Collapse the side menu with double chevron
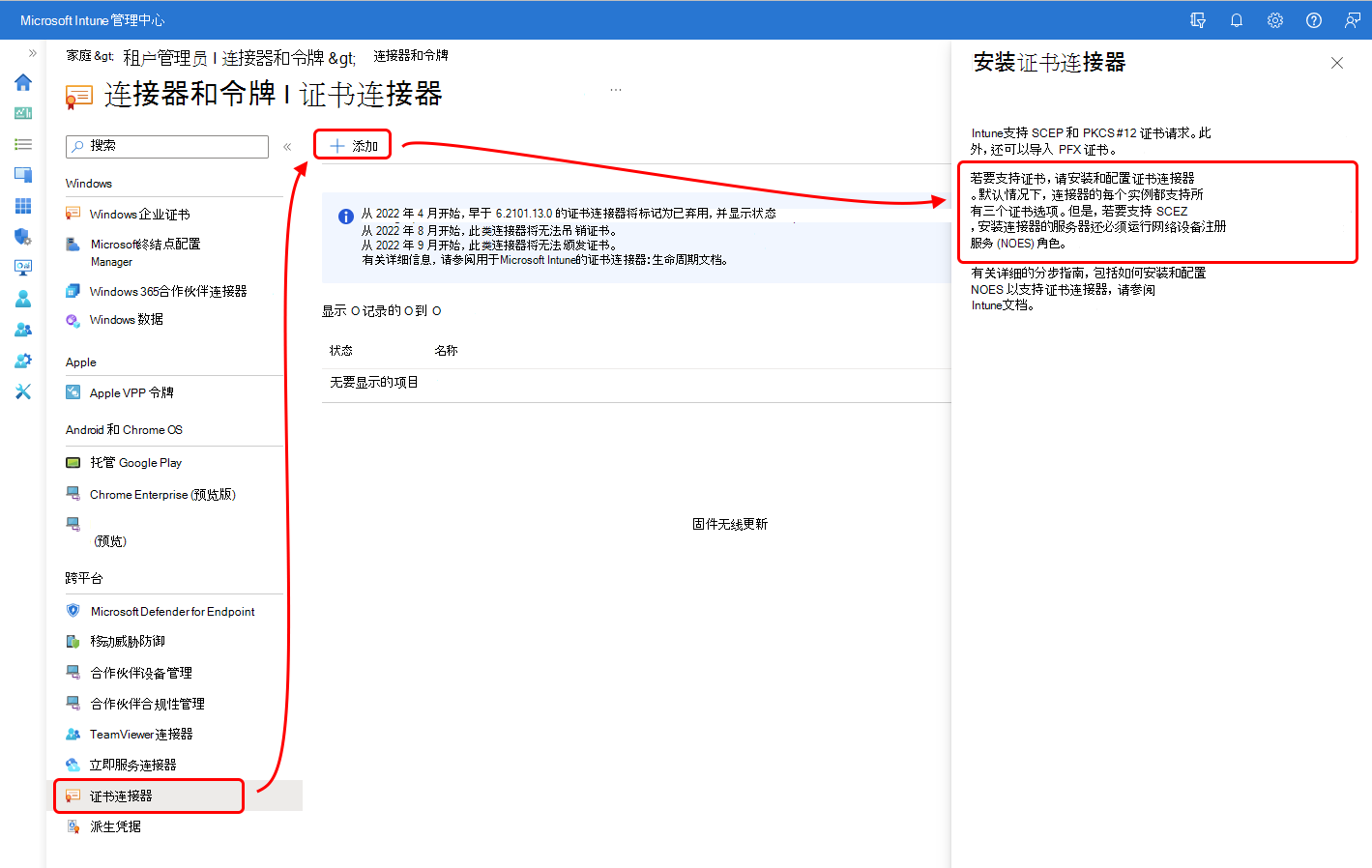 287,147
